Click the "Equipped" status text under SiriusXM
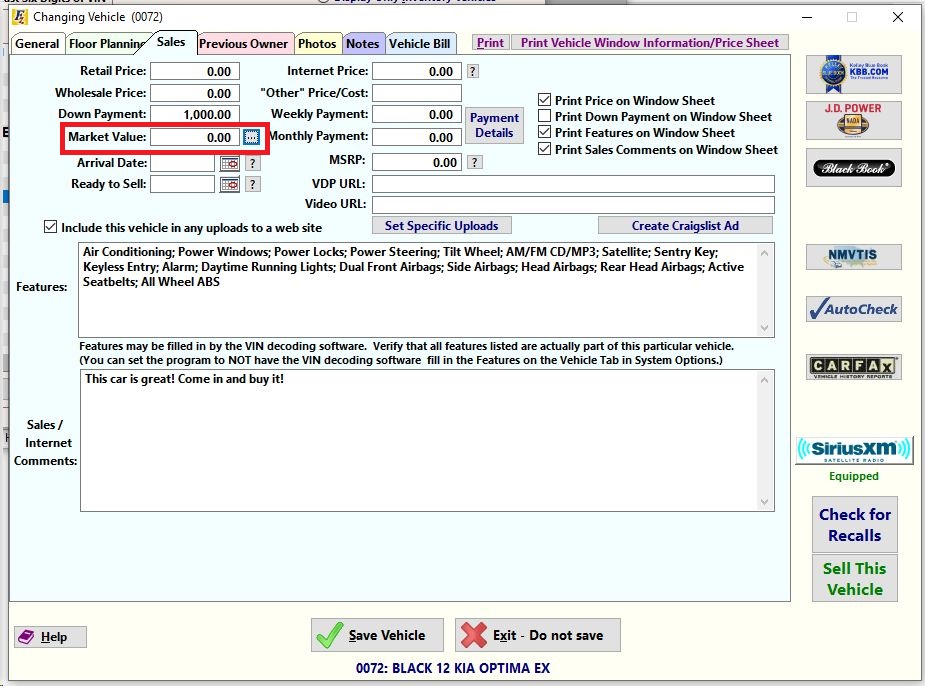925x686 pixels. pos(854,476)
